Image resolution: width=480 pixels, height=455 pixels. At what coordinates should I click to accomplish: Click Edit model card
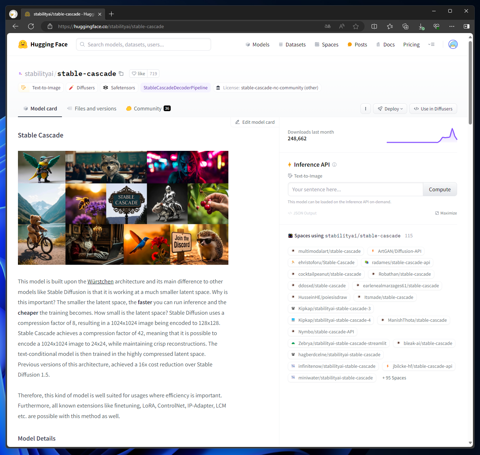(x=255, y=122)
